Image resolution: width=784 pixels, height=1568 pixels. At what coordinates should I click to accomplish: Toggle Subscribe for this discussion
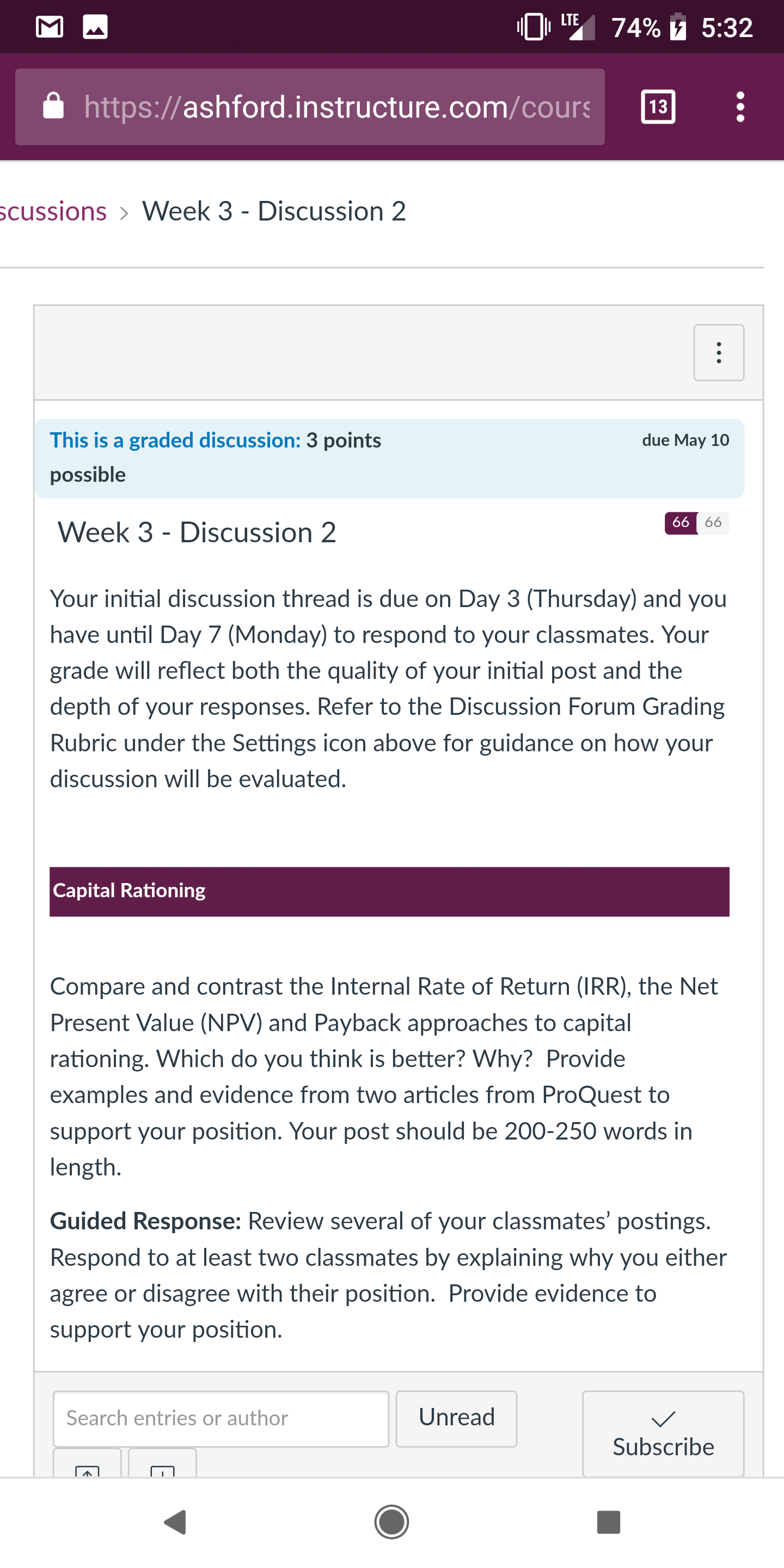[x=663, y=1434]
